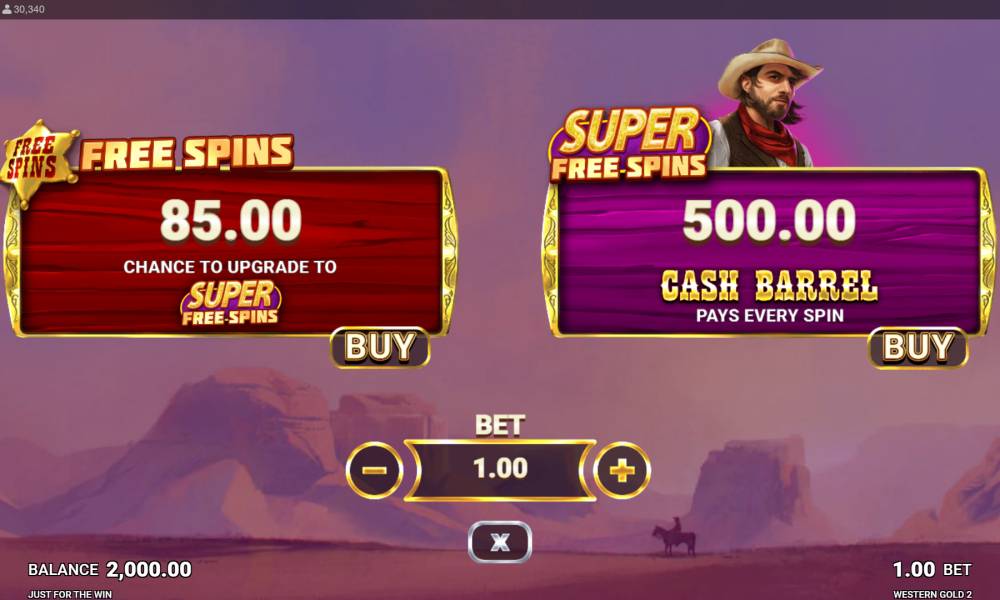
Task: Click the Balance 2,000.00 display
Action: pos(110,569)
